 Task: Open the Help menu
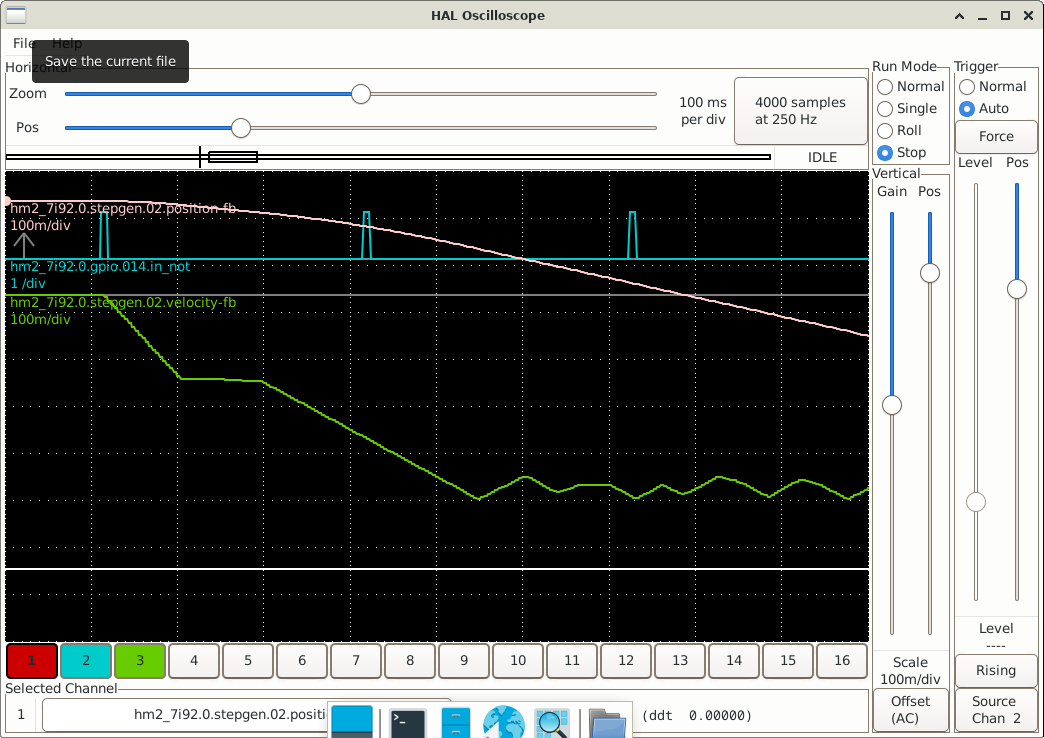[67, 43]
